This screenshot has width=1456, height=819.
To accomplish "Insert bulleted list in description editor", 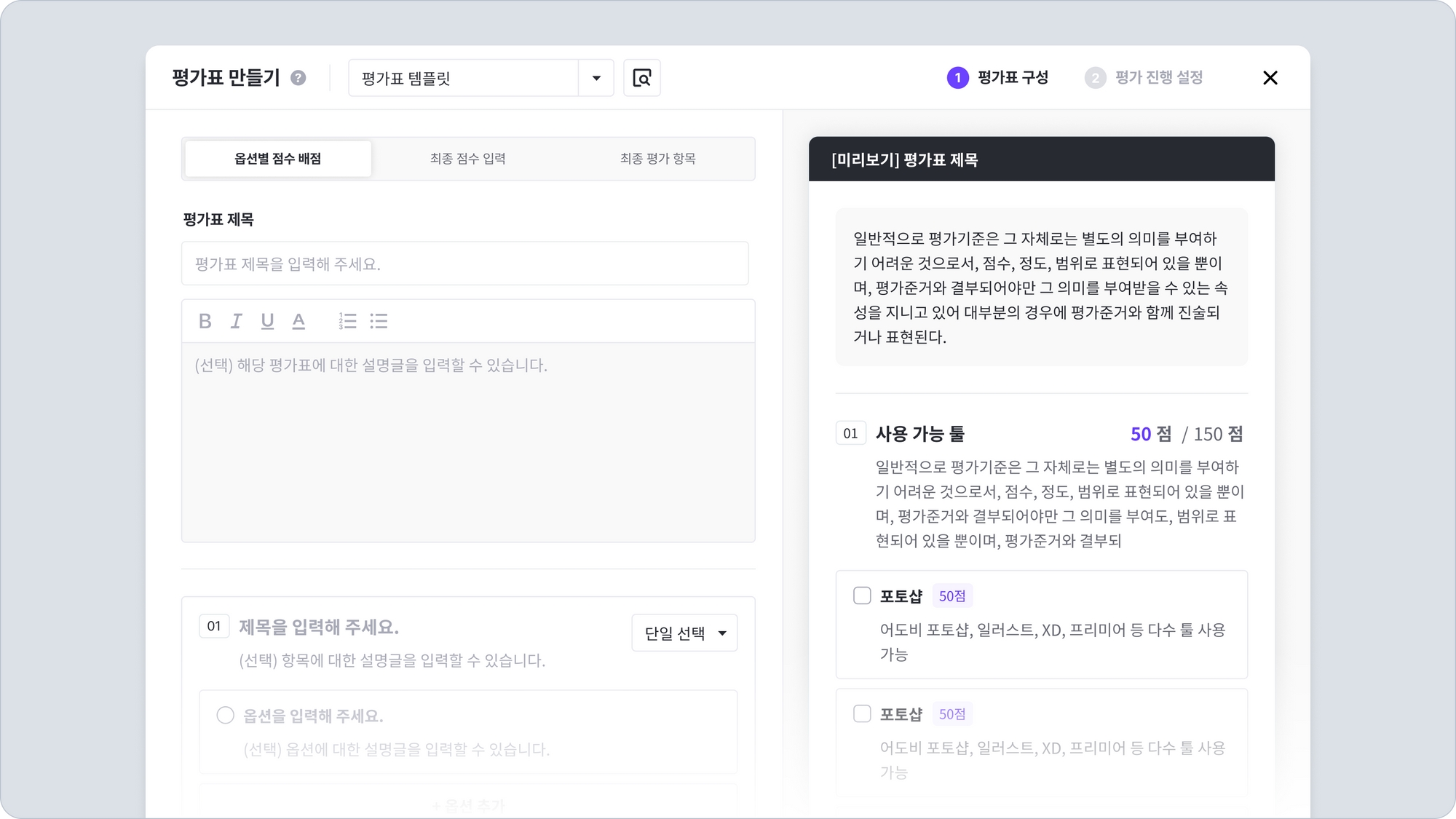I will pos(379,321).
